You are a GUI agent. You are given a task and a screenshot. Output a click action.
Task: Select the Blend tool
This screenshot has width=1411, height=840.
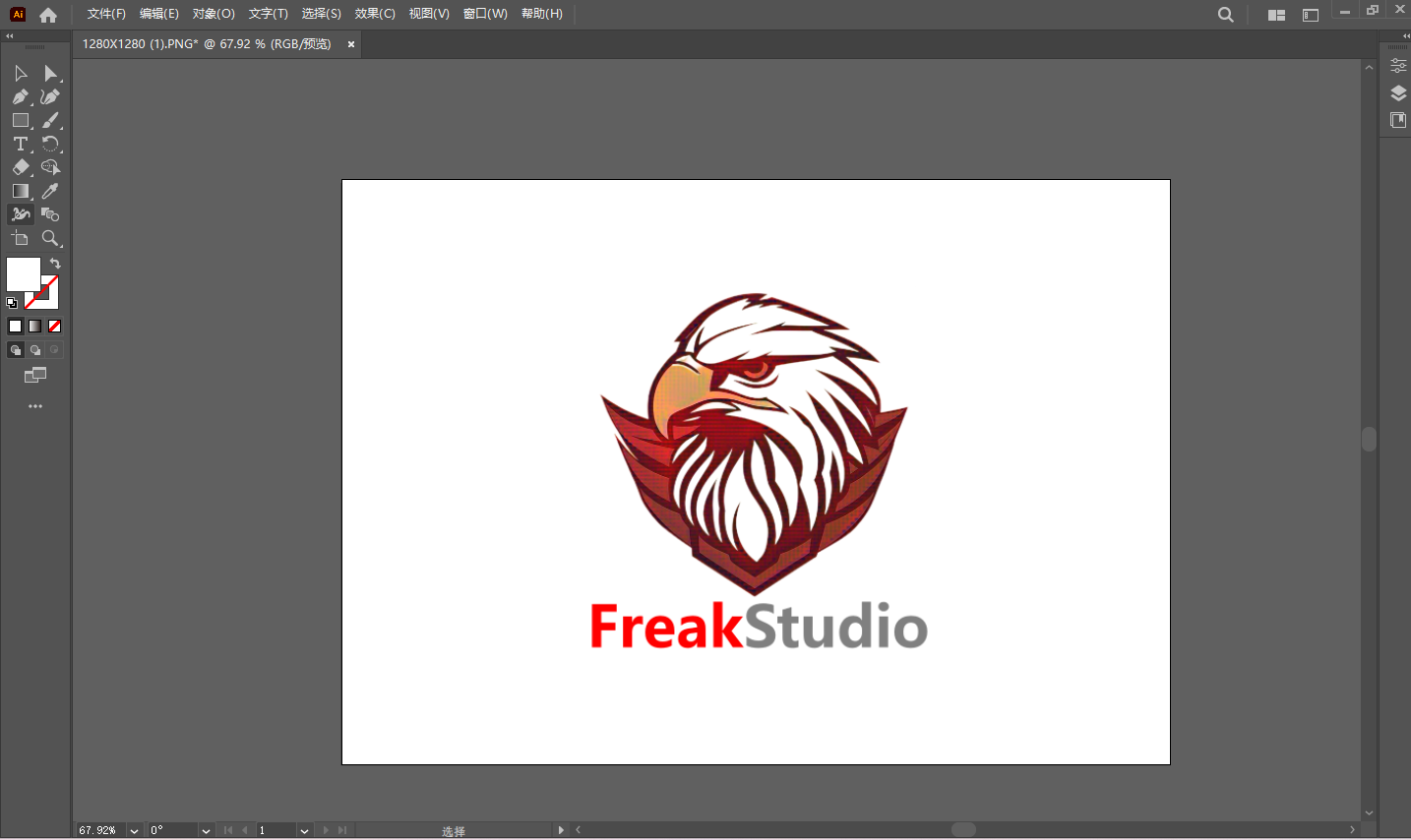[51, 214]
